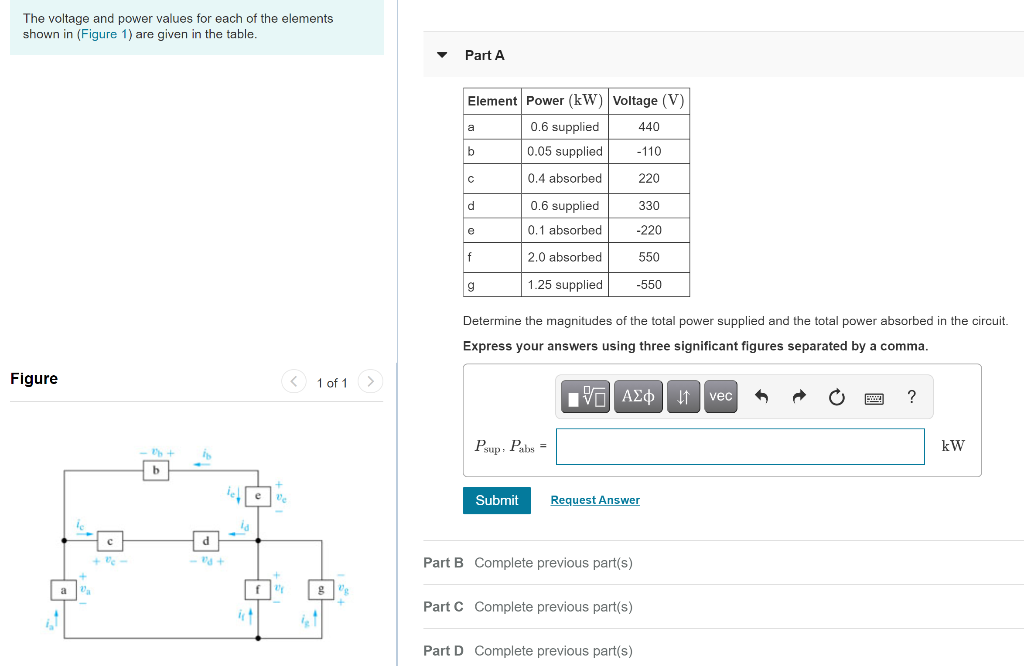Click the previous figure navigation arrow
The width and height of the screenshot is (1024, 666).
click(293, 381)
